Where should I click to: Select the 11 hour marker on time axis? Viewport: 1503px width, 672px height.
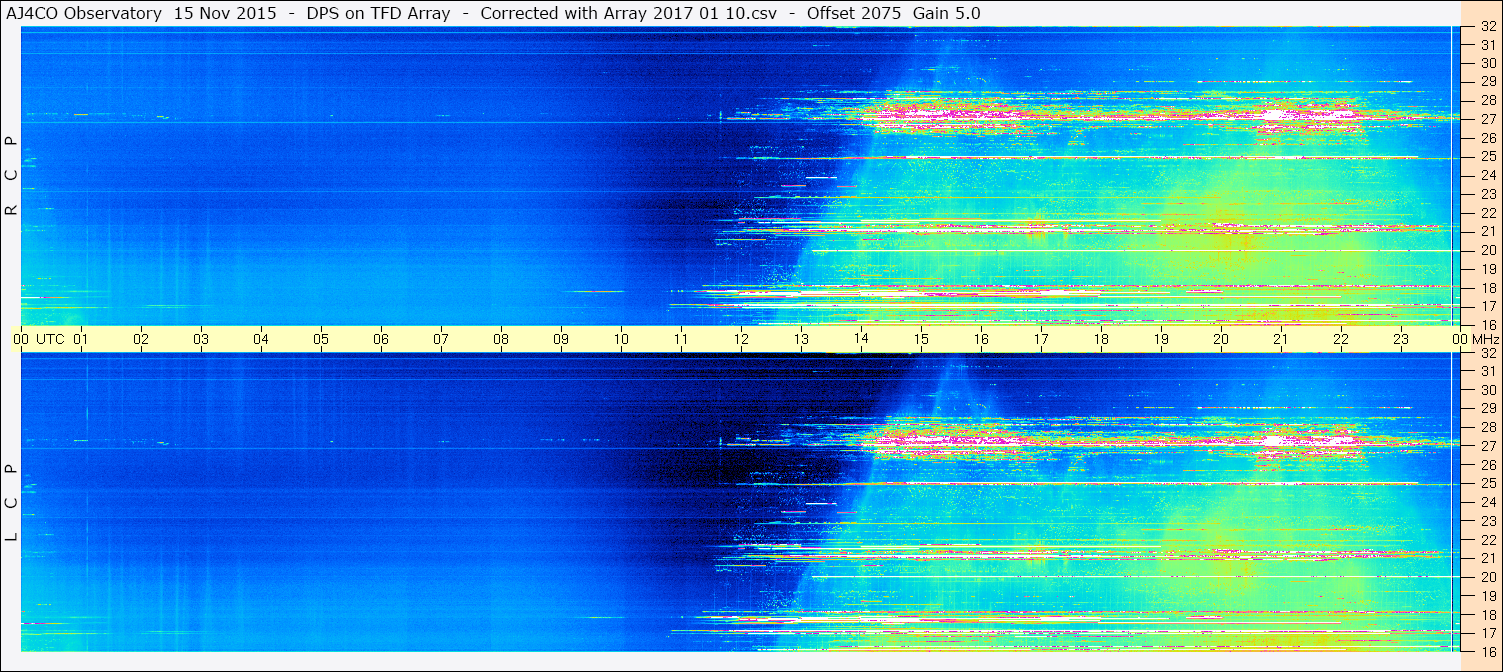tap(681, 339)
